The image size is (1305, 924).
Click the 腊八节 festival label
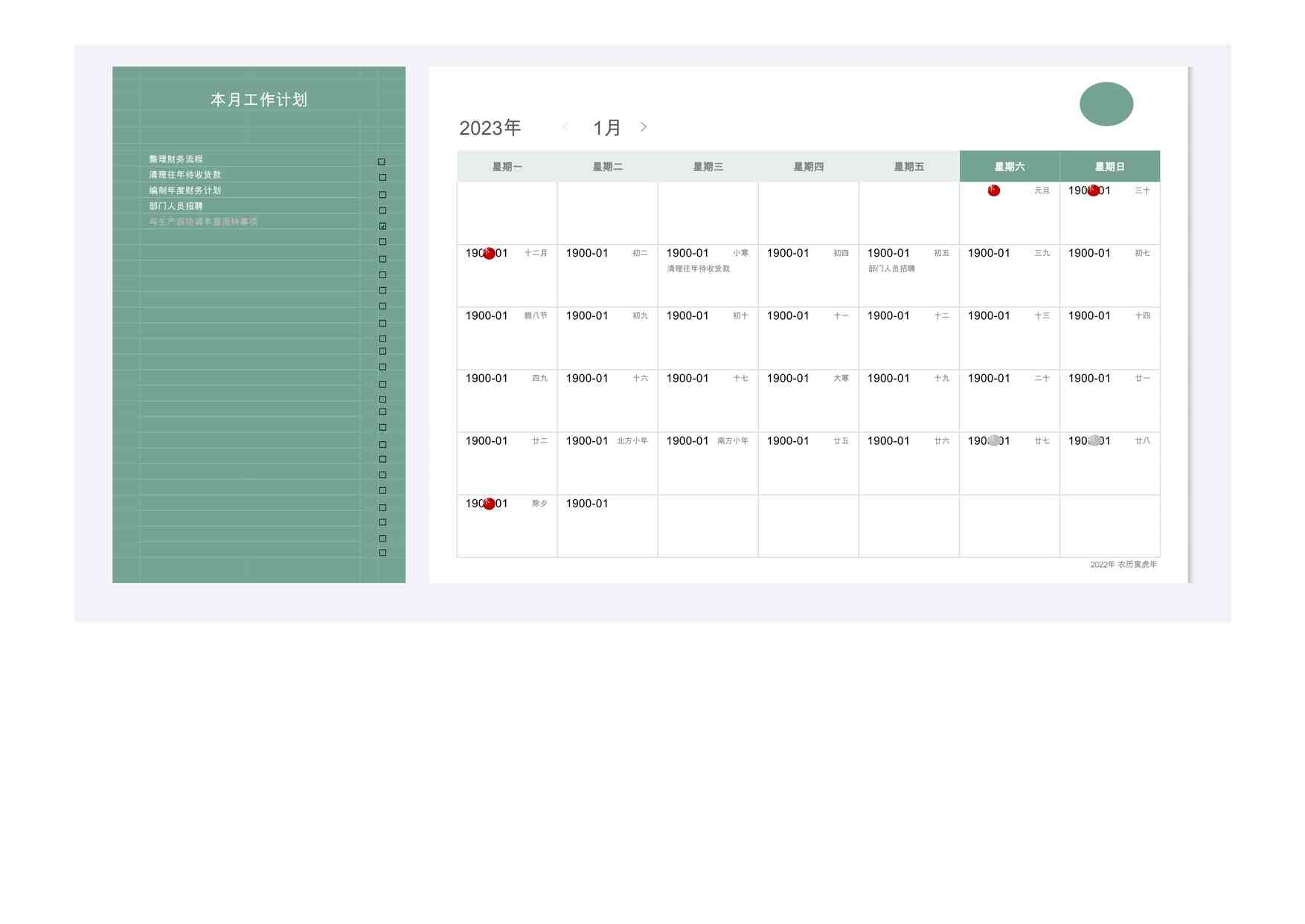coord(536,315)
